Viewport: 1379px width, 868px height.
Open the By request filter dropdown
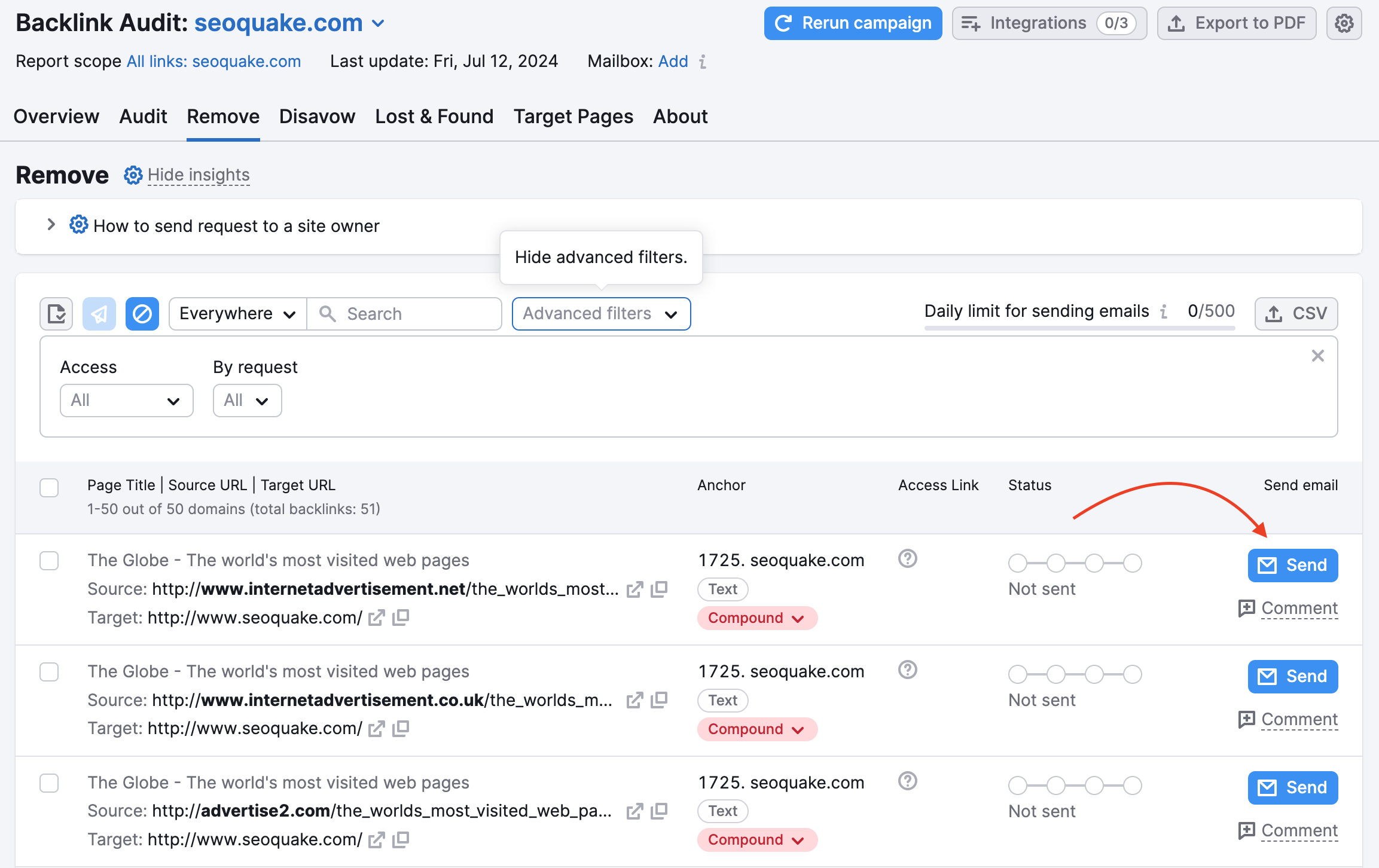pos(247,401)
